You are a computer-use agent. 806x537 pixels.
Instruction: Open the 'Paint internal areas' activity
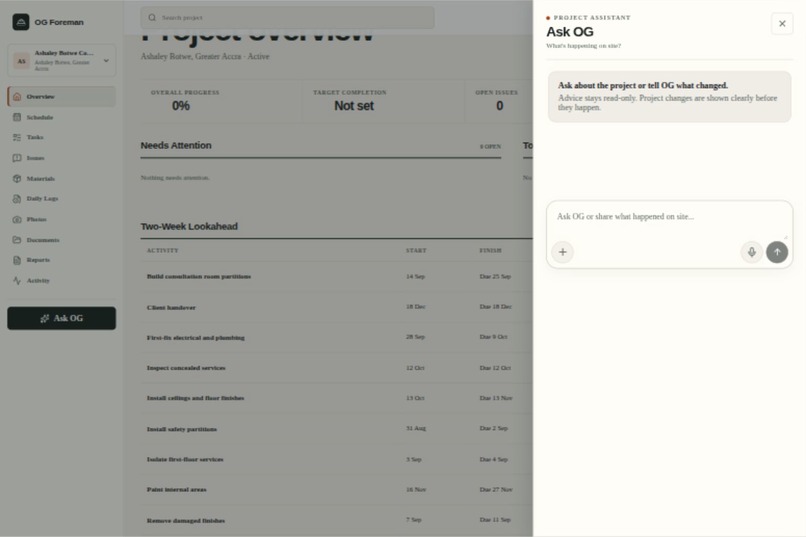pyautogui.click(x=176, y=490)
